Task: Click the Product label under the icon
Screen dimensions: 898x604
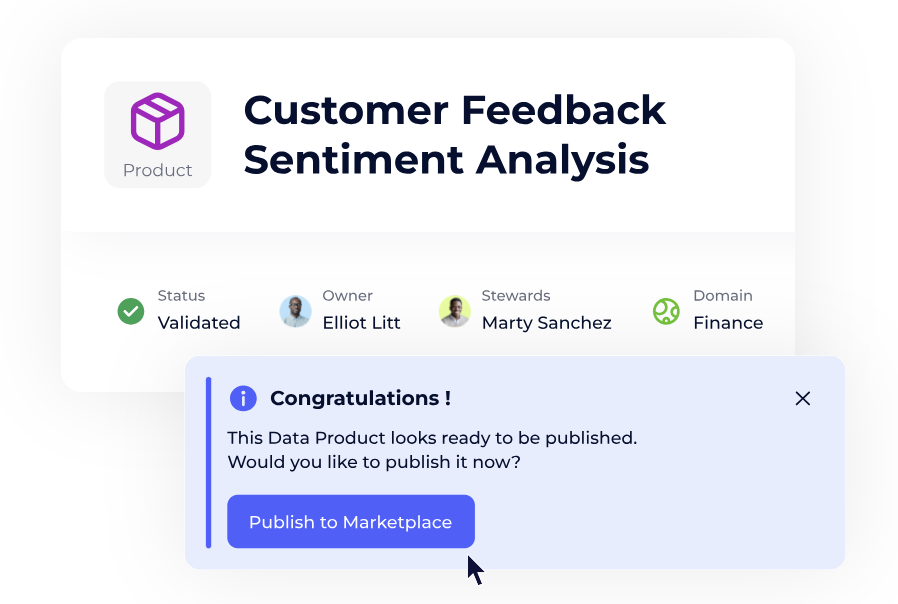Action: point(158,170)
